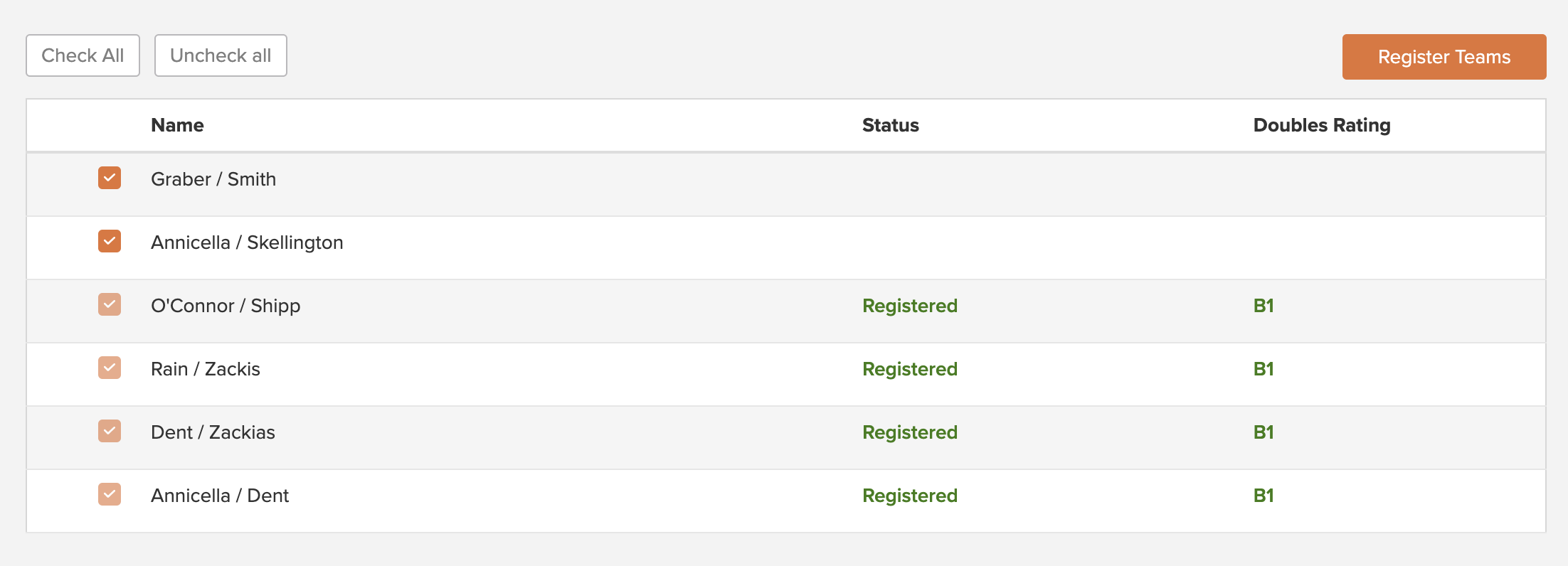Screen dimensions: 1568x566
Task: Uncheck the Annicella / Skellington checkbox
Action: (110, 241)
